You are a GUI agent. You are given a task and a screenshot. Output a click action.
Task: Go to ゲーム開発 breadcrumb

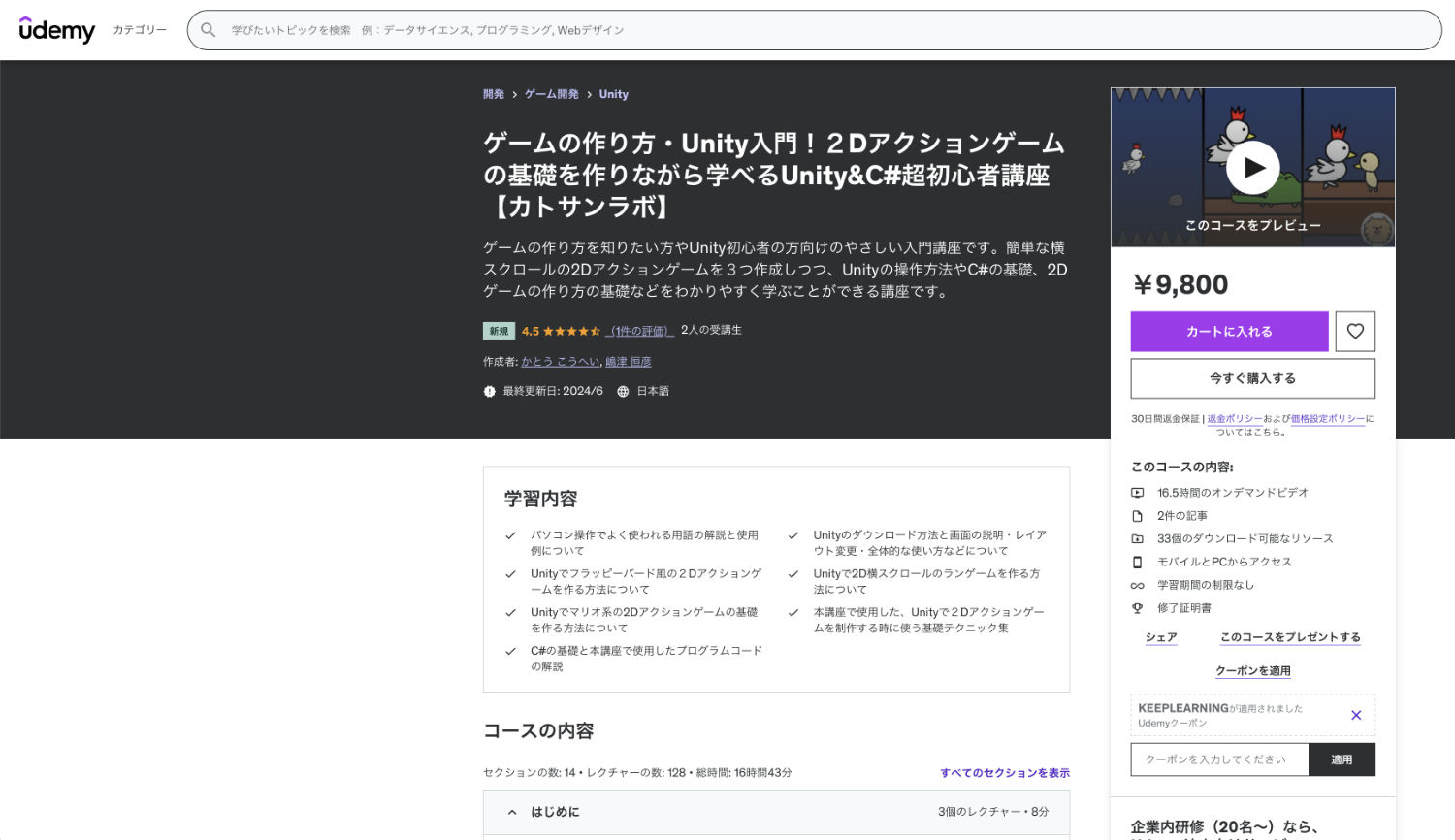pos(551,94)
